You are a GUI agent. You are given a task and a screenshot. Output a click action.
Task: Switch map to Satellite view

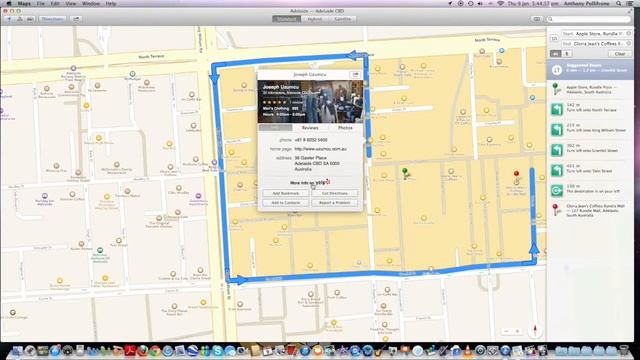point(342,19)
